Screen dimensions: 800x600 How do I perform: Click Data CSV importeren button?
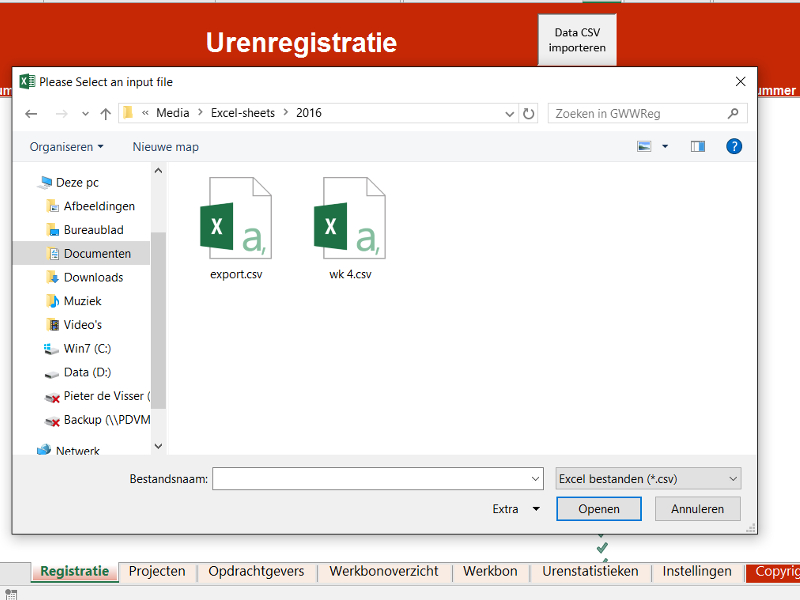[577, 40]
